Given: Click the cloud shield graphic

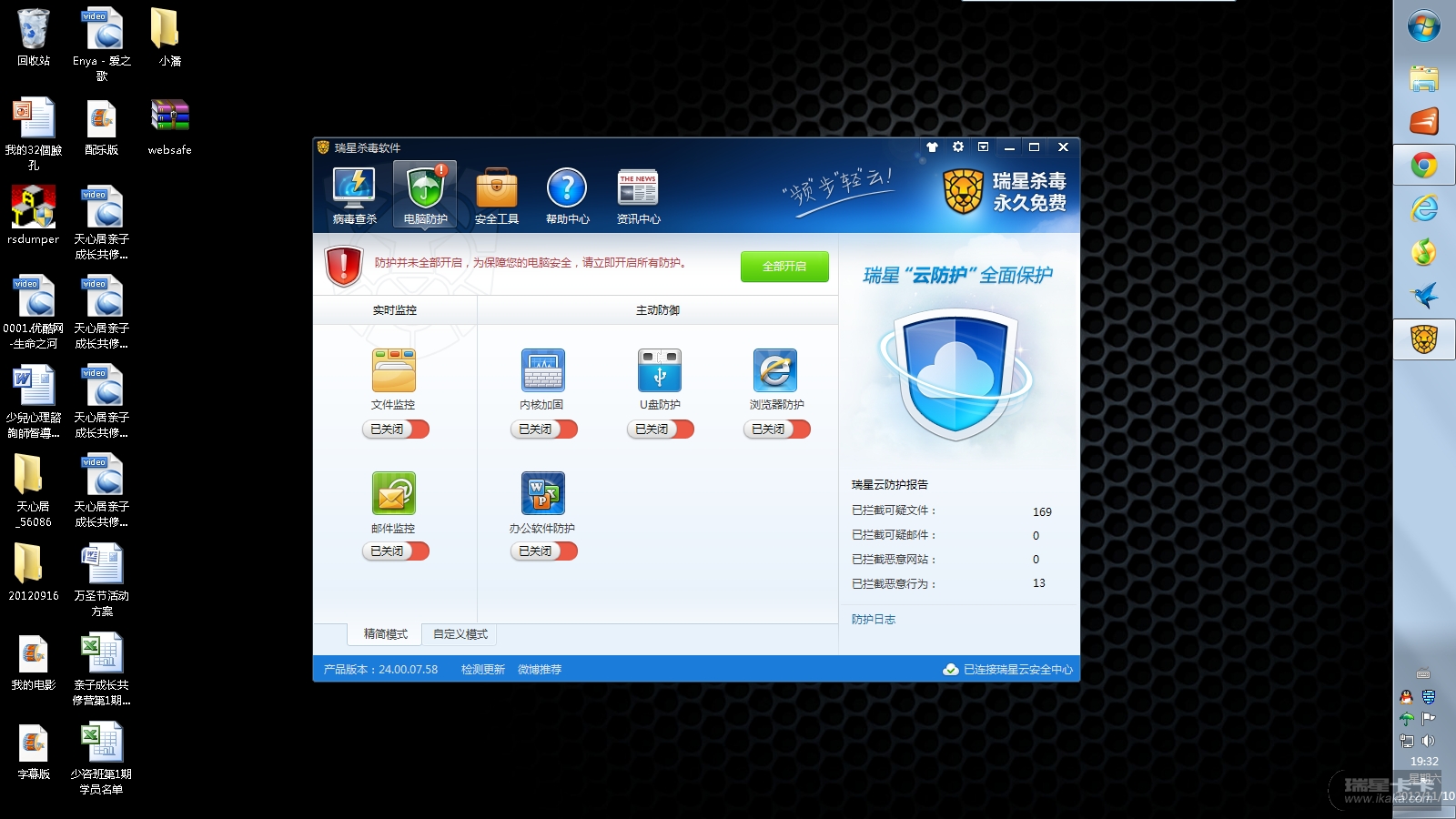Looking at the screenshot, I should [955, 373].
